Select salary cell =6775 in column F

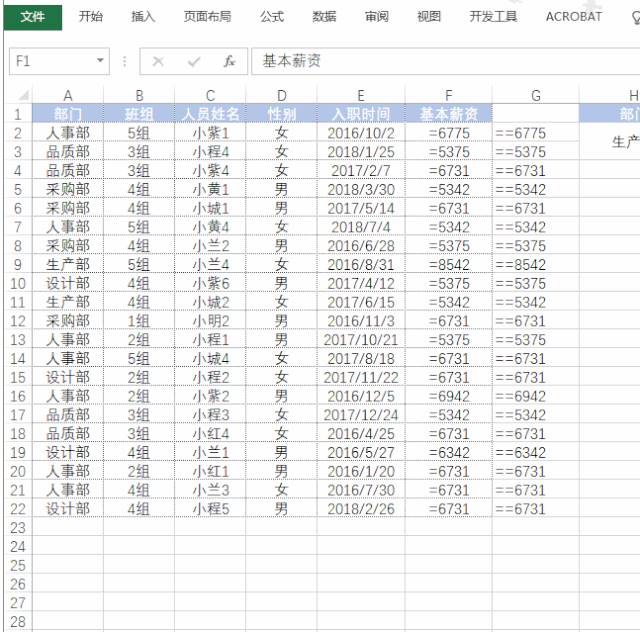click(x=449, y=133)
